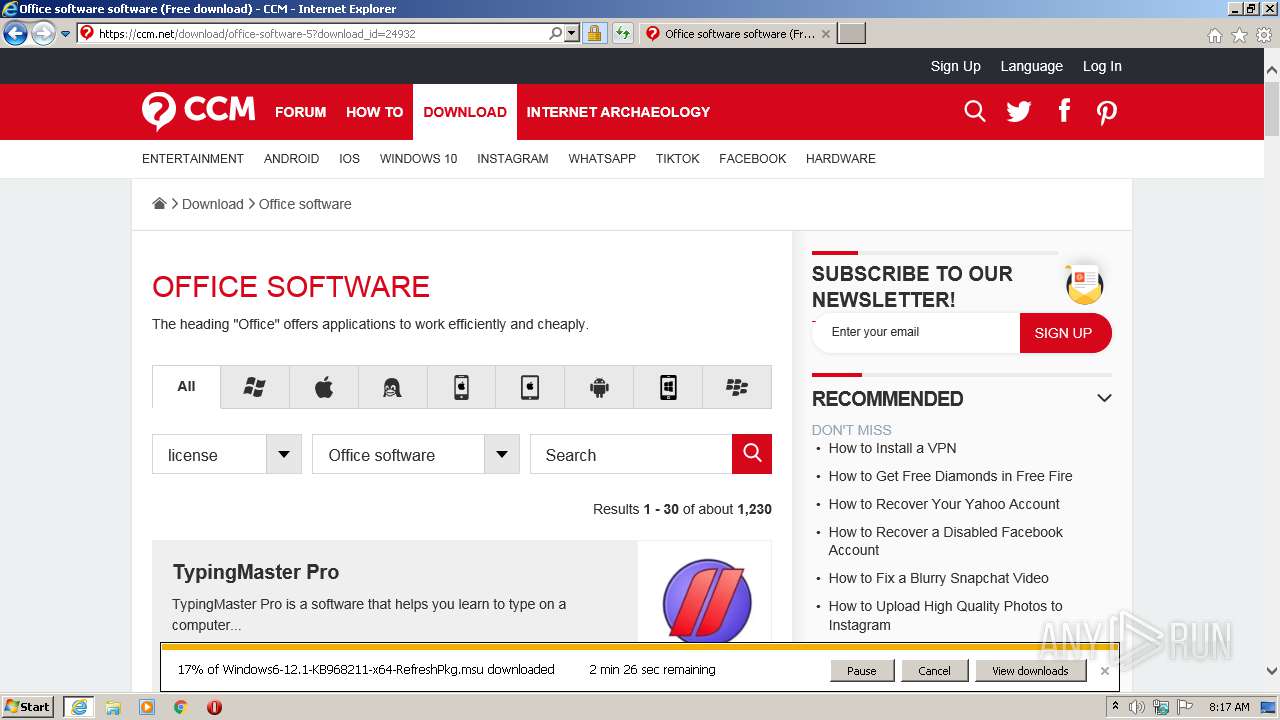Open the license dropdown
This screenshot has height=720, width=1280.
(x=226, y=454)
